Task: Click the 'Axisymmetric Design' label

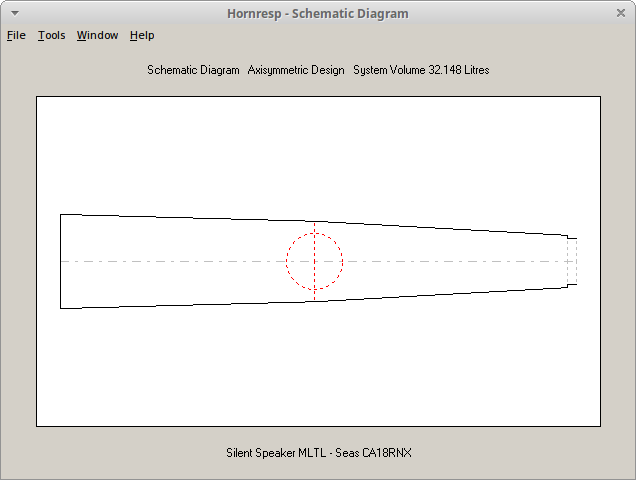Action: coord(296,70)
